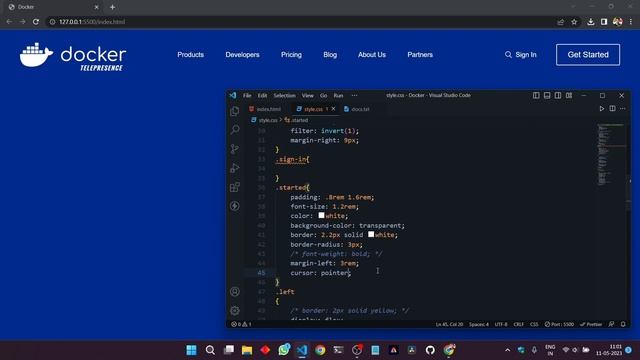
Task: Open the Customize Layout icon
Action: click(x=569, y=95)
